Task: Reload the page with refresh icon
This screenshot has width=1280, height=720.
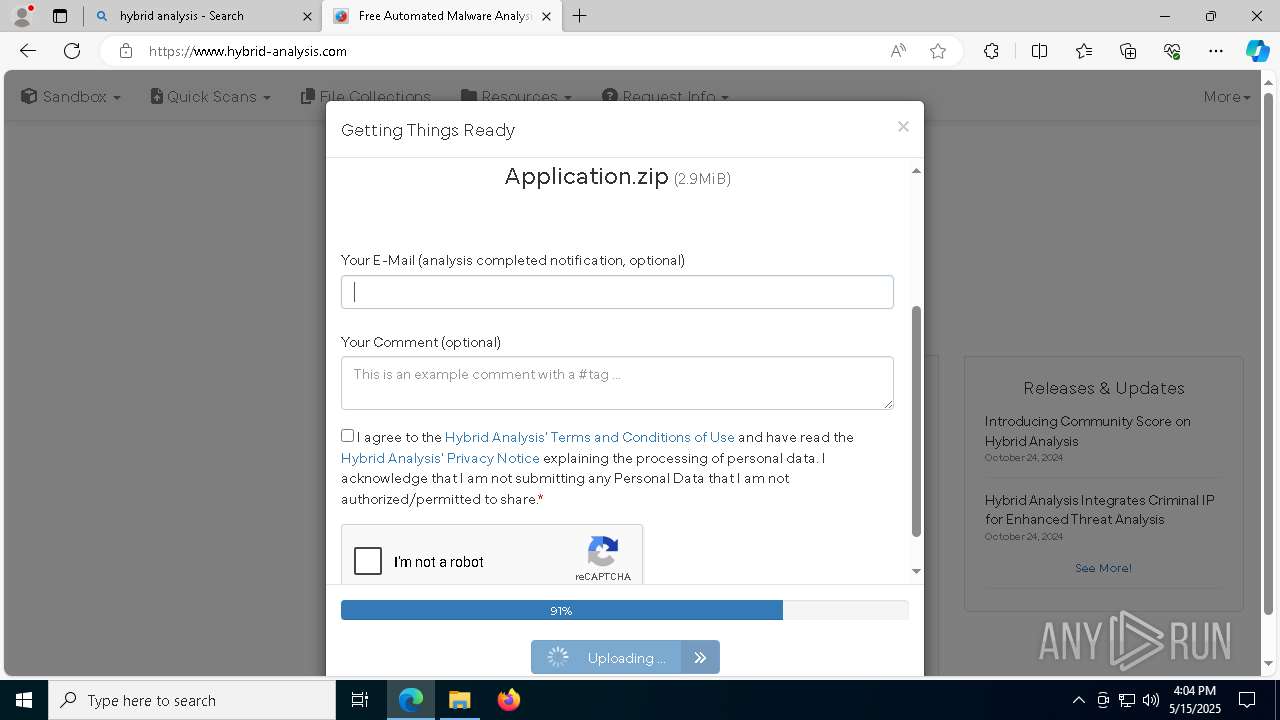Action: point(72,51)
